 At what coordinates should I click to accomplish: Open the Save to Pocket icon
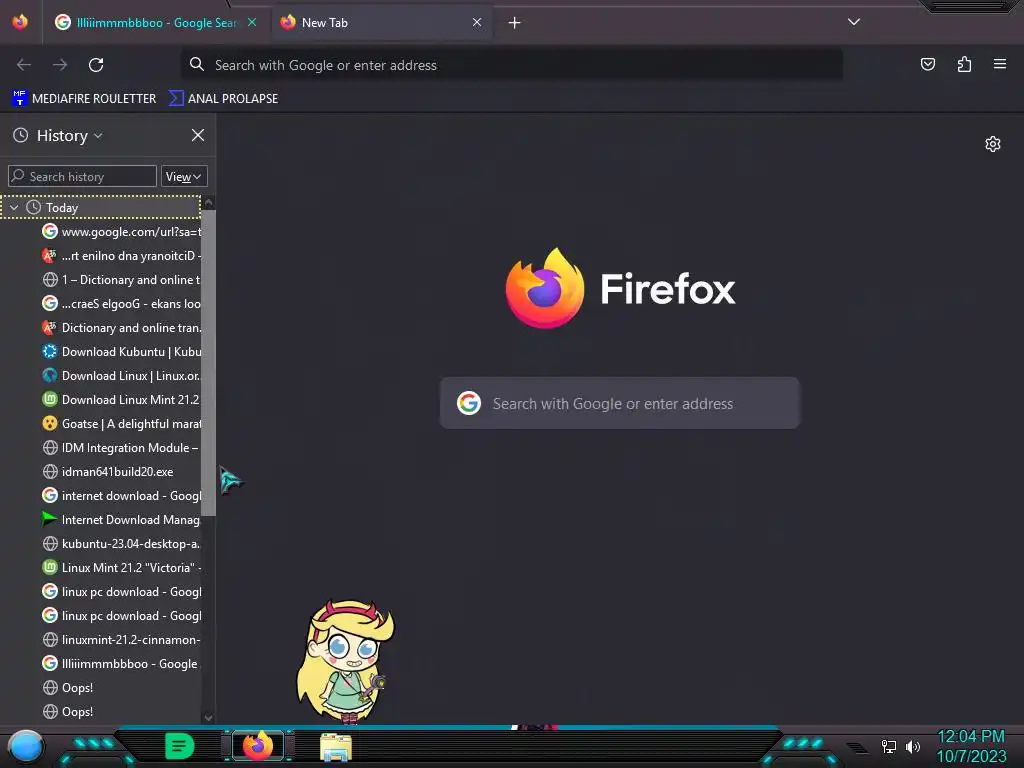pos(928,64)
